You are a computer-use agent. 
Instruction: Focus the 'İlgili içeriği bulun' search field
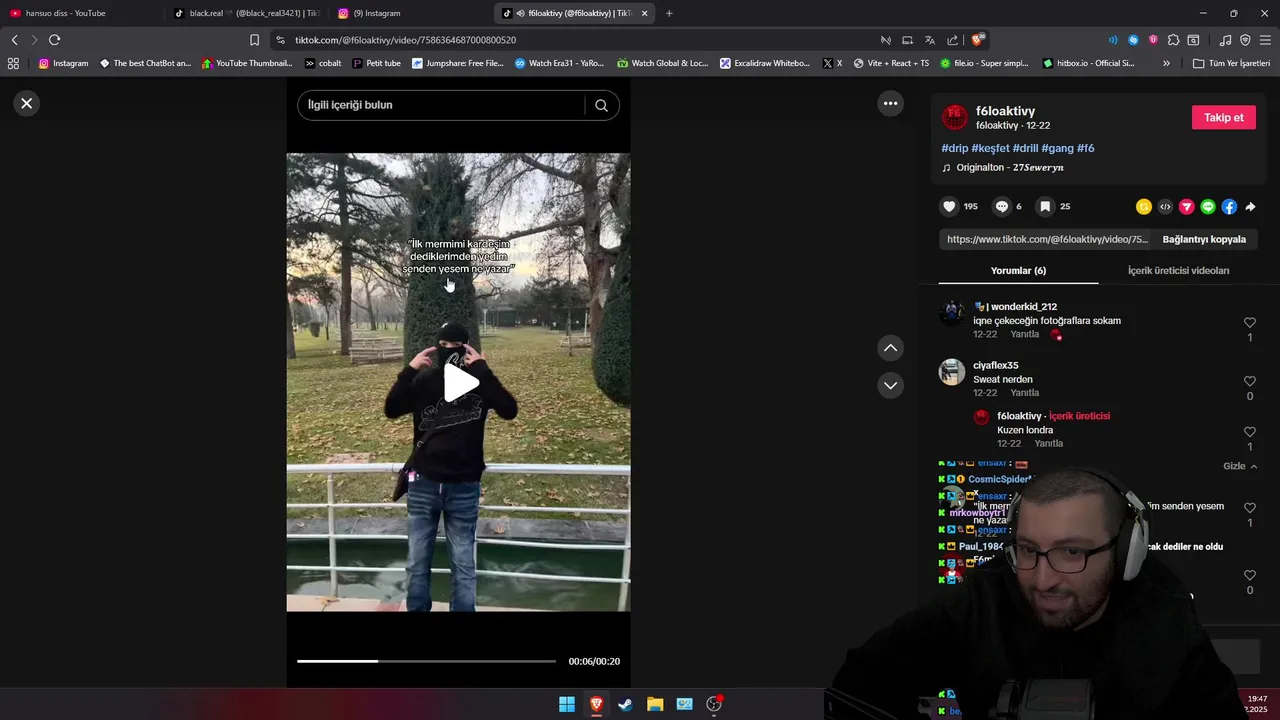[440, 105]
